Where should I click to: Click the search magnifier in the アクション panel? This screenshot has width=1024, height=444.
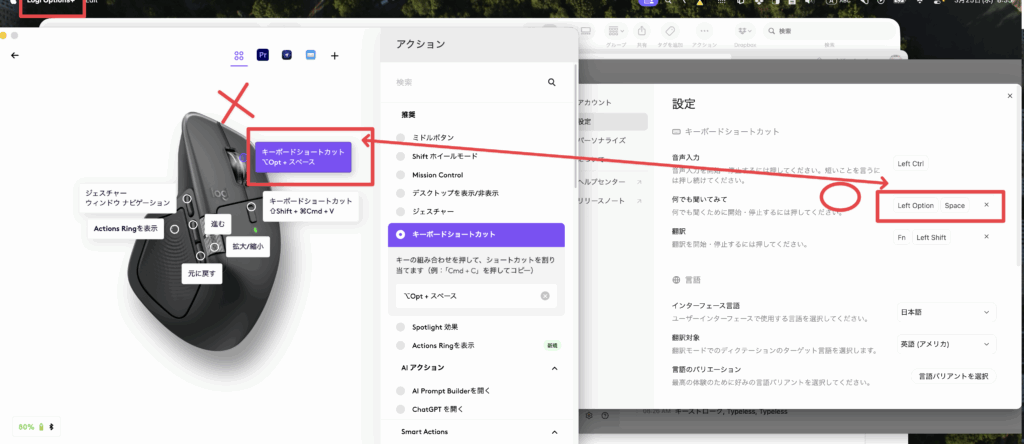tap(551, 83)
